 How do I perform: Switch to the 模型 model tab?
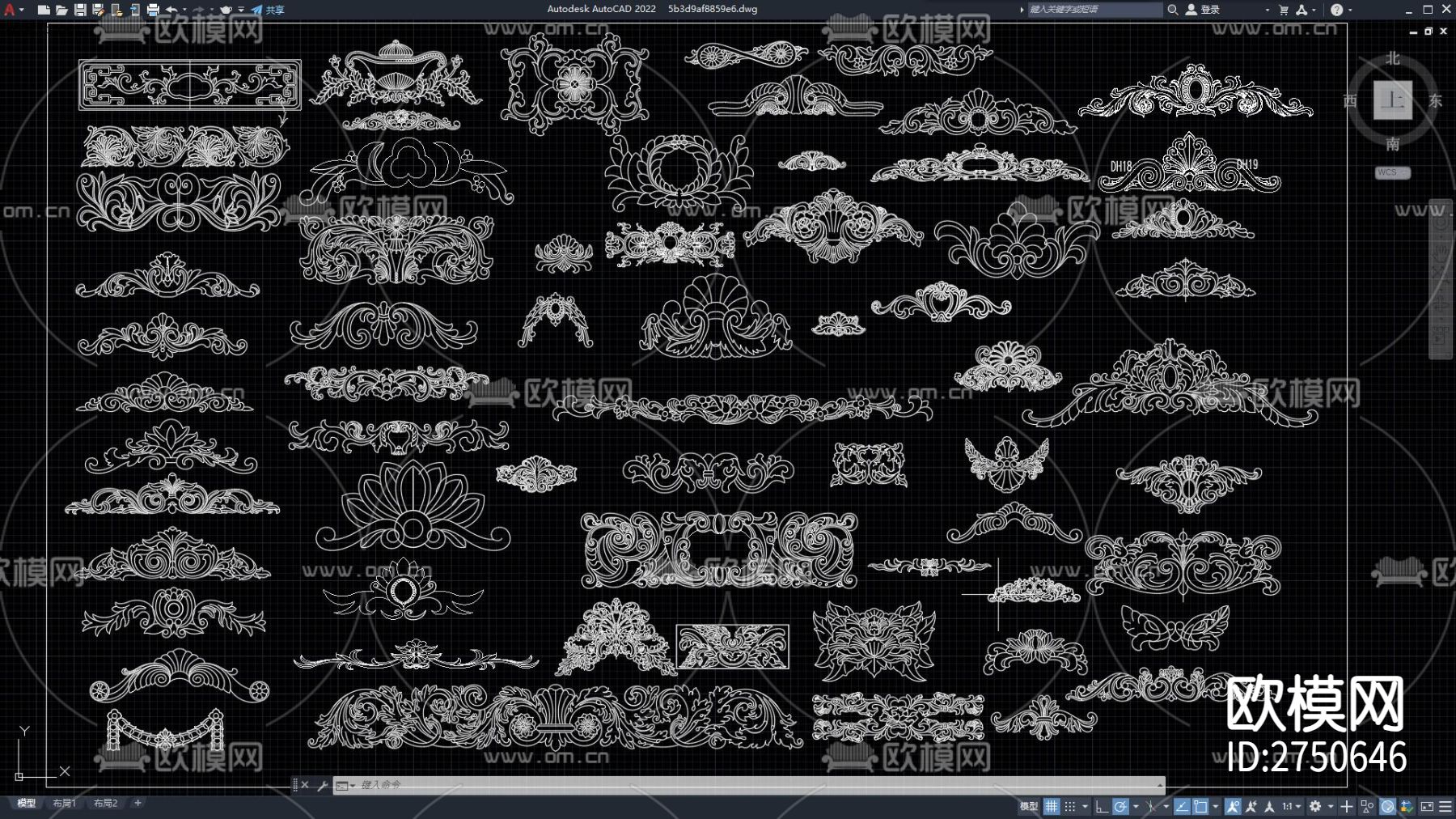26,804
